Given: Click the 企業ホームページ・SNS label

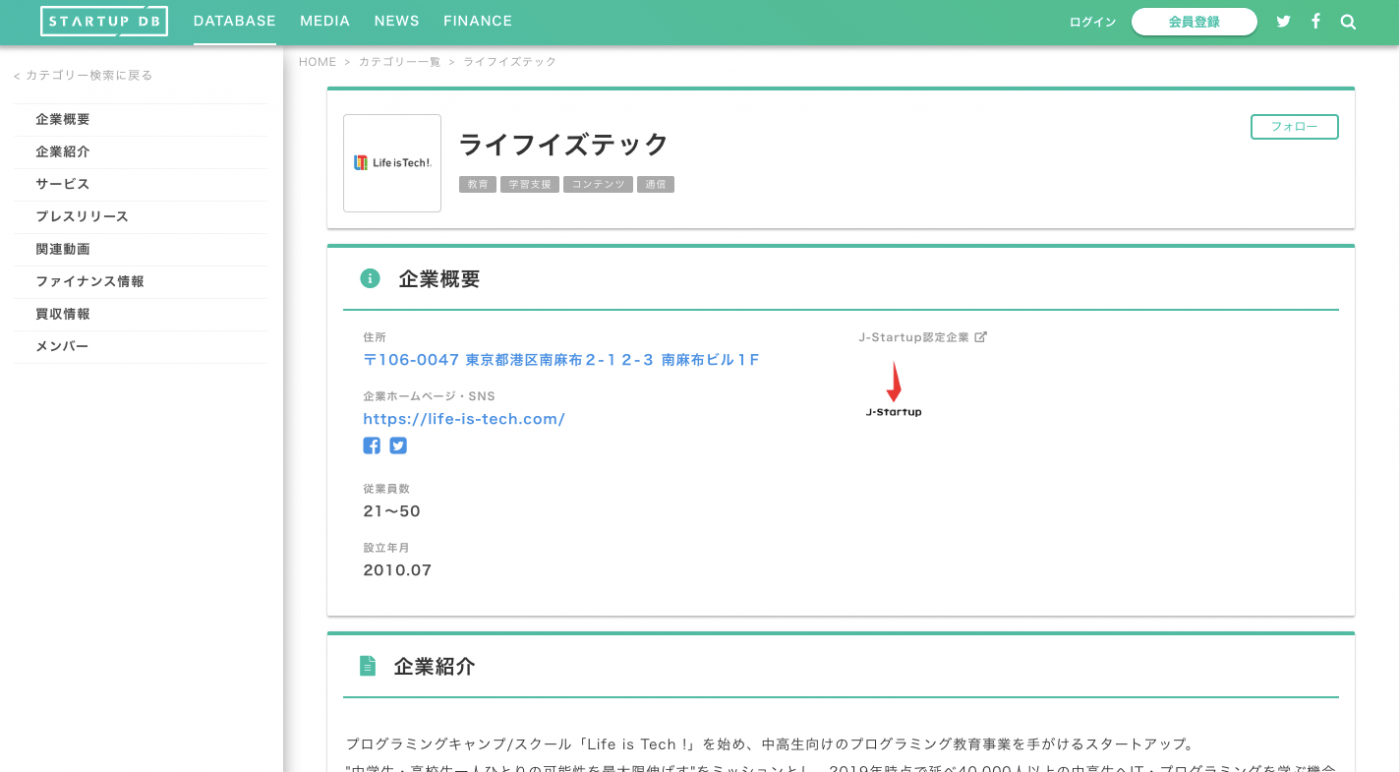Looking at the screenshot, I should point(429,396).
